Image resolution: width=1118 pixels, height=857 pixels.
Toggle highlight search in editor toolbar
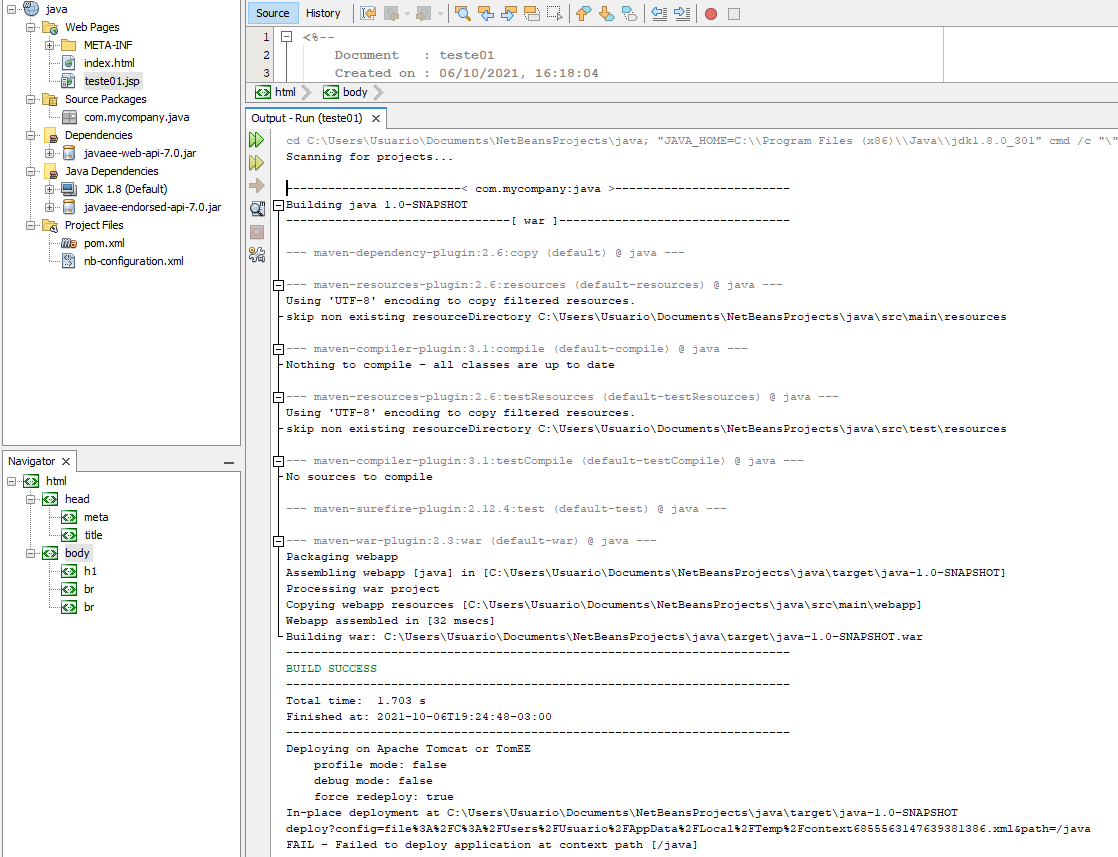click(532, 14)
